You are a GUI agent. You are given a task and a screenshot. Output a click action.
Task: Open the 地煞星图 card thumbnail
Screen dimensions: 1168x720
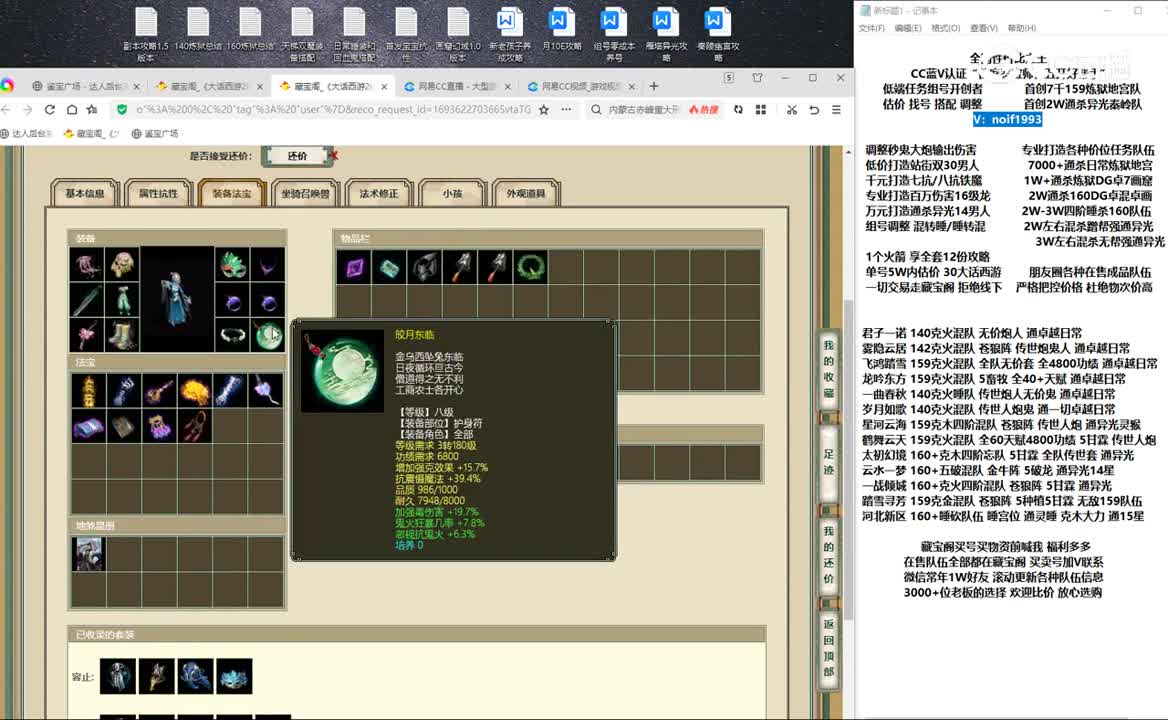point(89,554)
